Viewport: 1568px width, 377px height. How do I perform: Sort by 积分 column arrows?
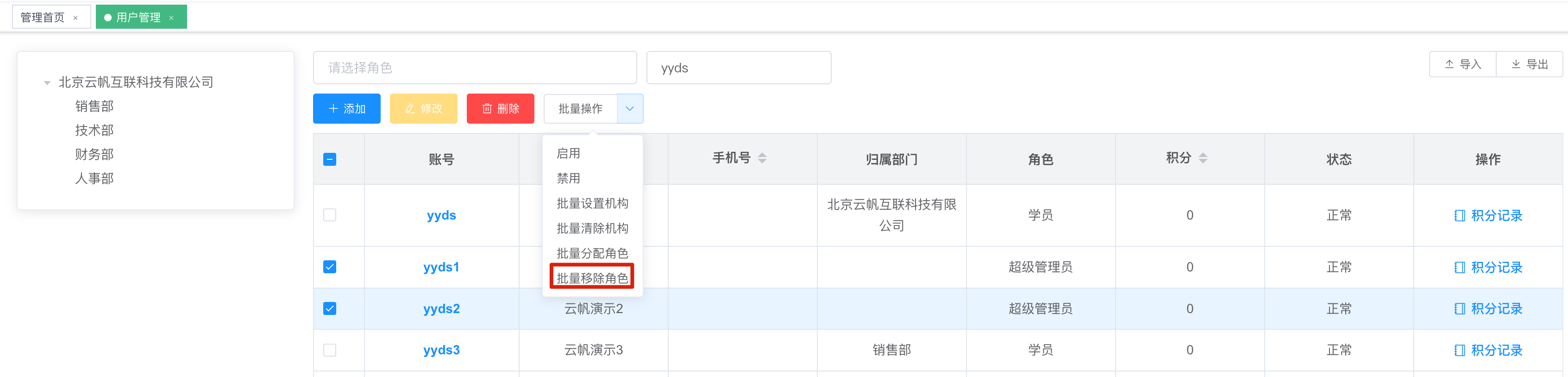pyautogui.click(x=1203, y=158)
